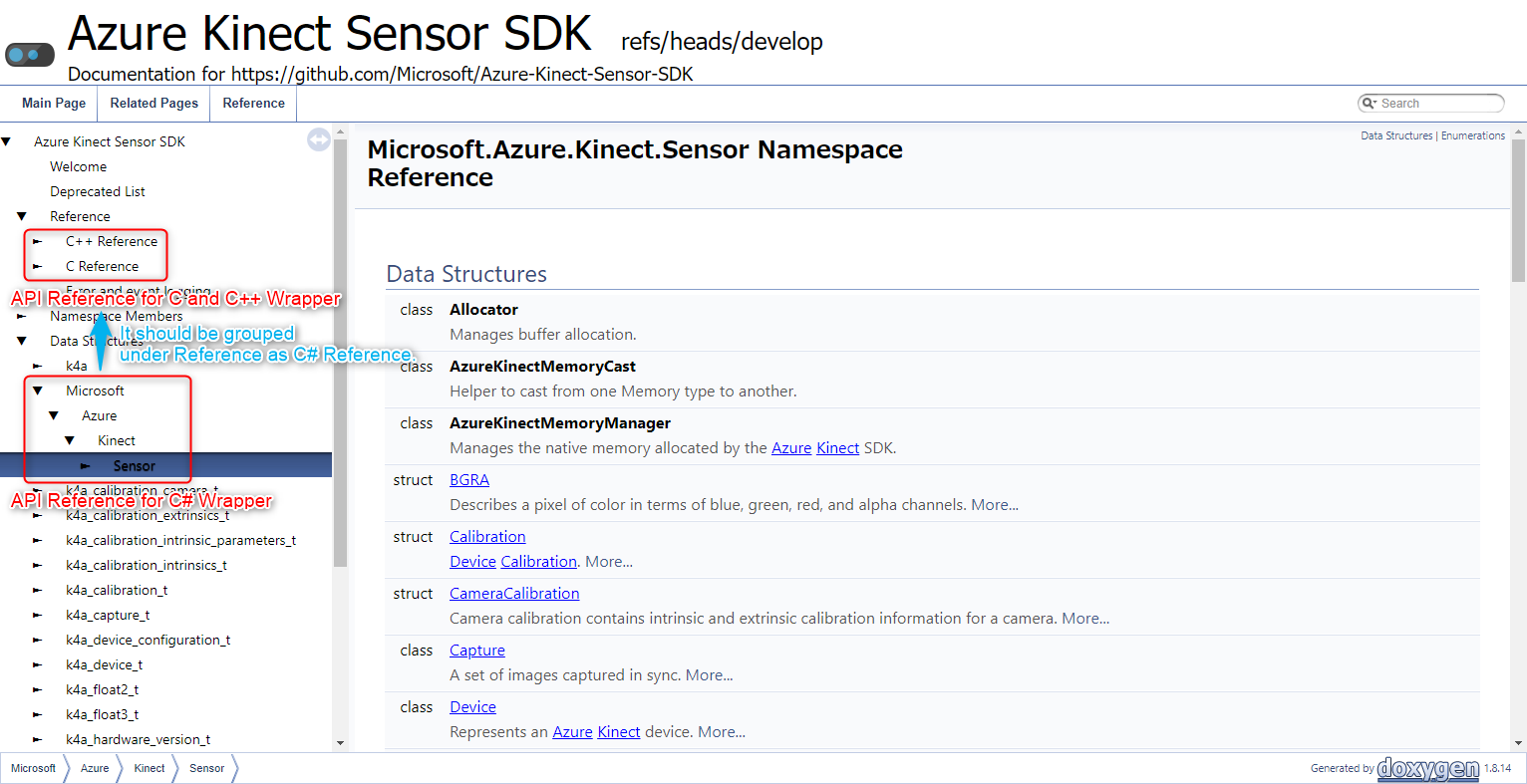The height and width of the screenshot is (784, 1527).
Task: Click More... after the CameraCalibration description
Action: [1084, 618]
